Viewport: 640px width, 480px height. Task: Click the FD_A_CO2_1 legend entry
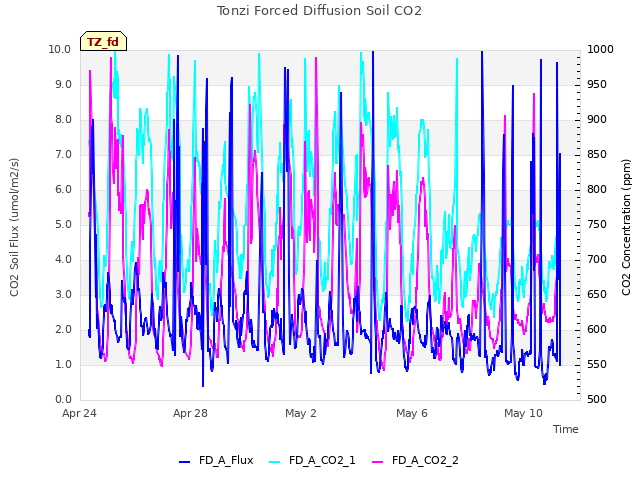pos(312,460)
